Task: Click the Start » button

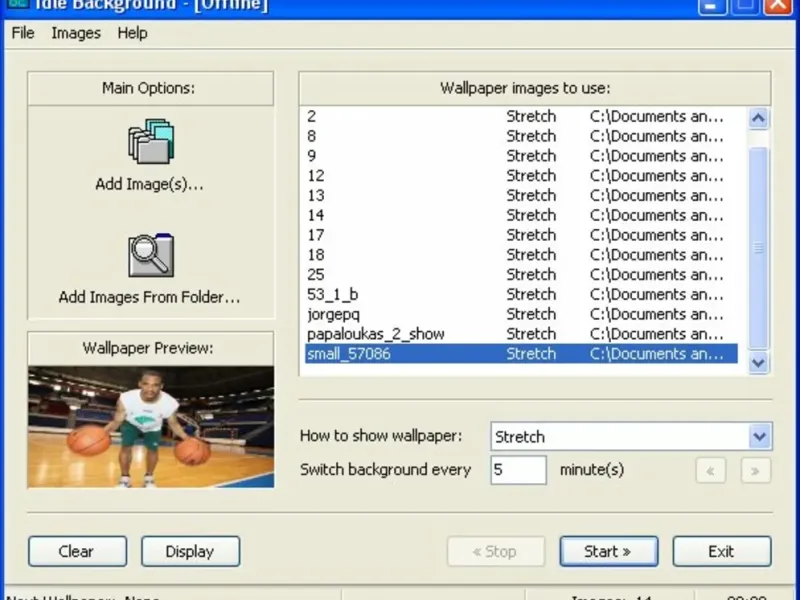Action: coord(609,551)
